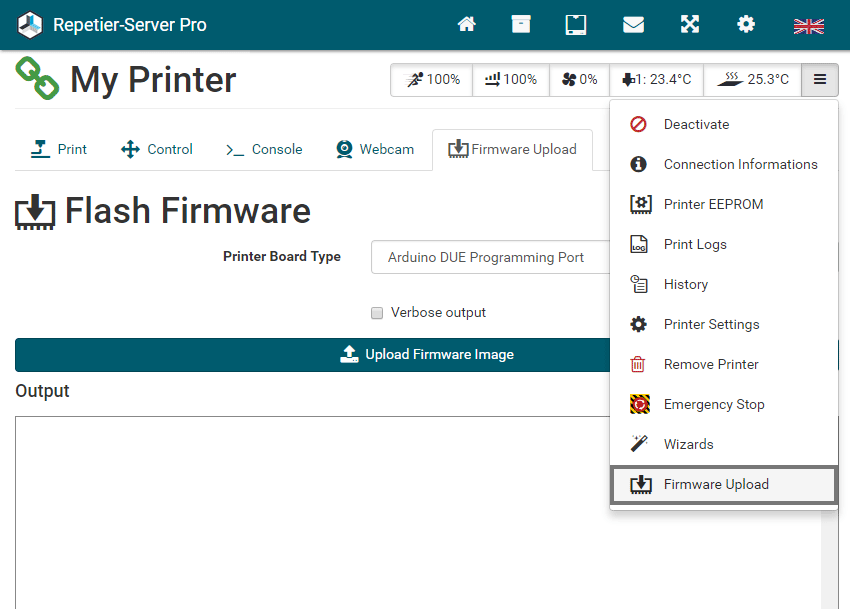Open the archive box icon in top bar
This screenshot has height=609, width=850.
pos(520,24)
